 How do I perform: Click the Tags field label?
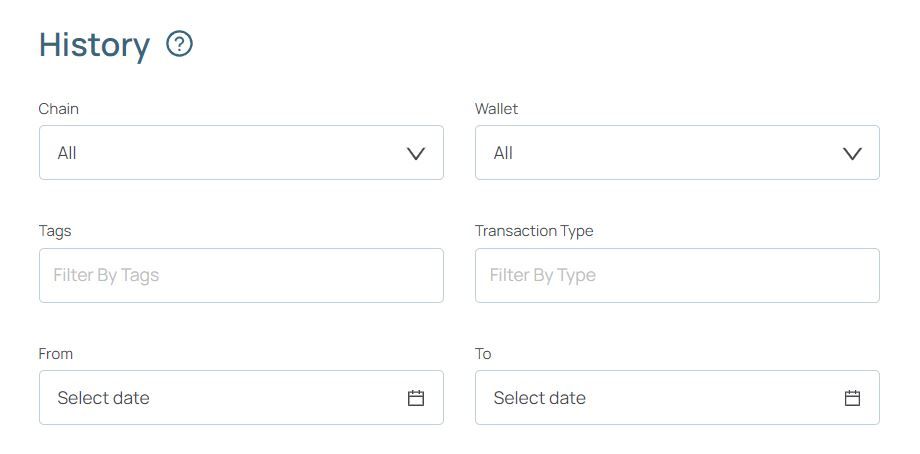coord(55,231)
